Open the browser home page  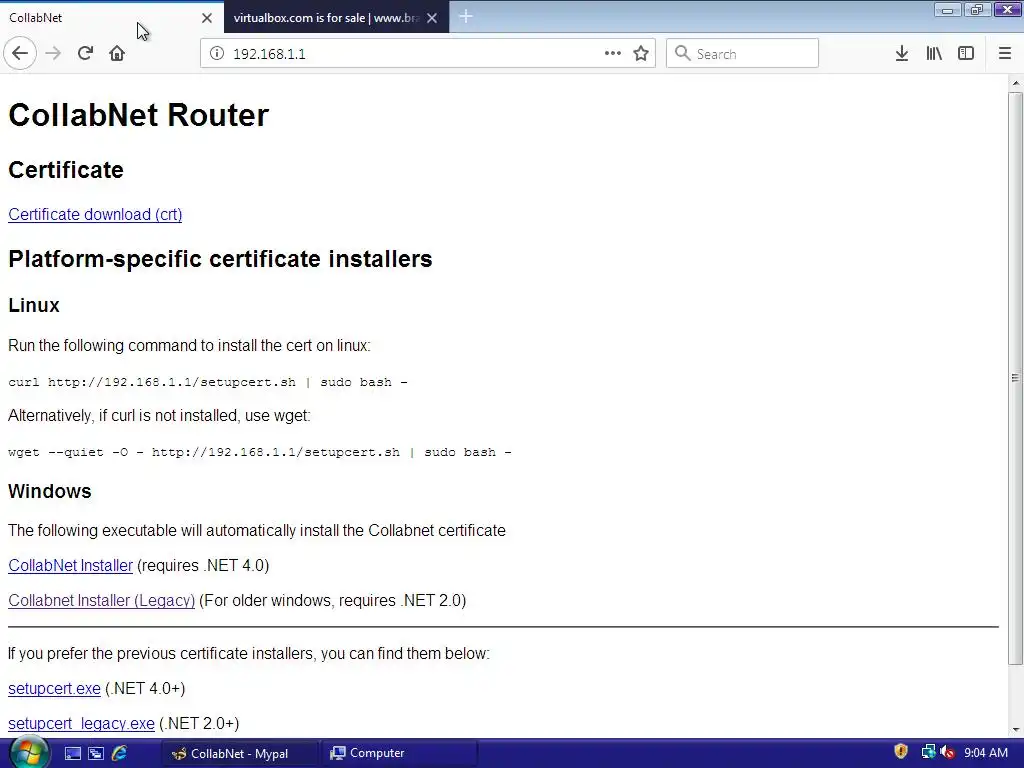point(117,54)
